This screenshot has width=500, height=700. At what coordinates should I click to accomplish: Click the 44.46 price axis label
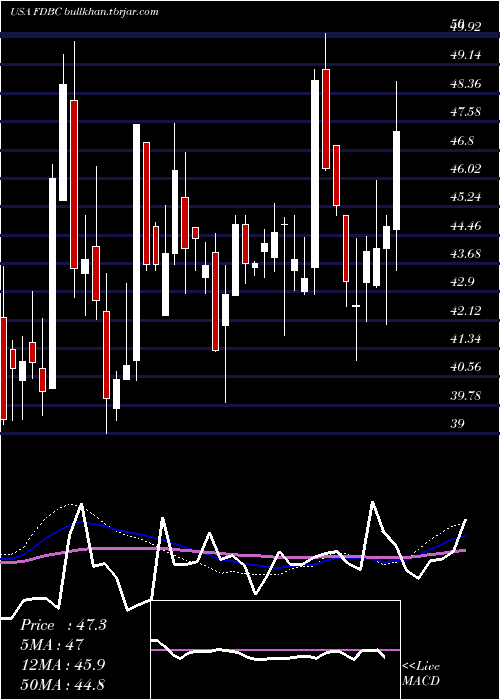[466, 226]
